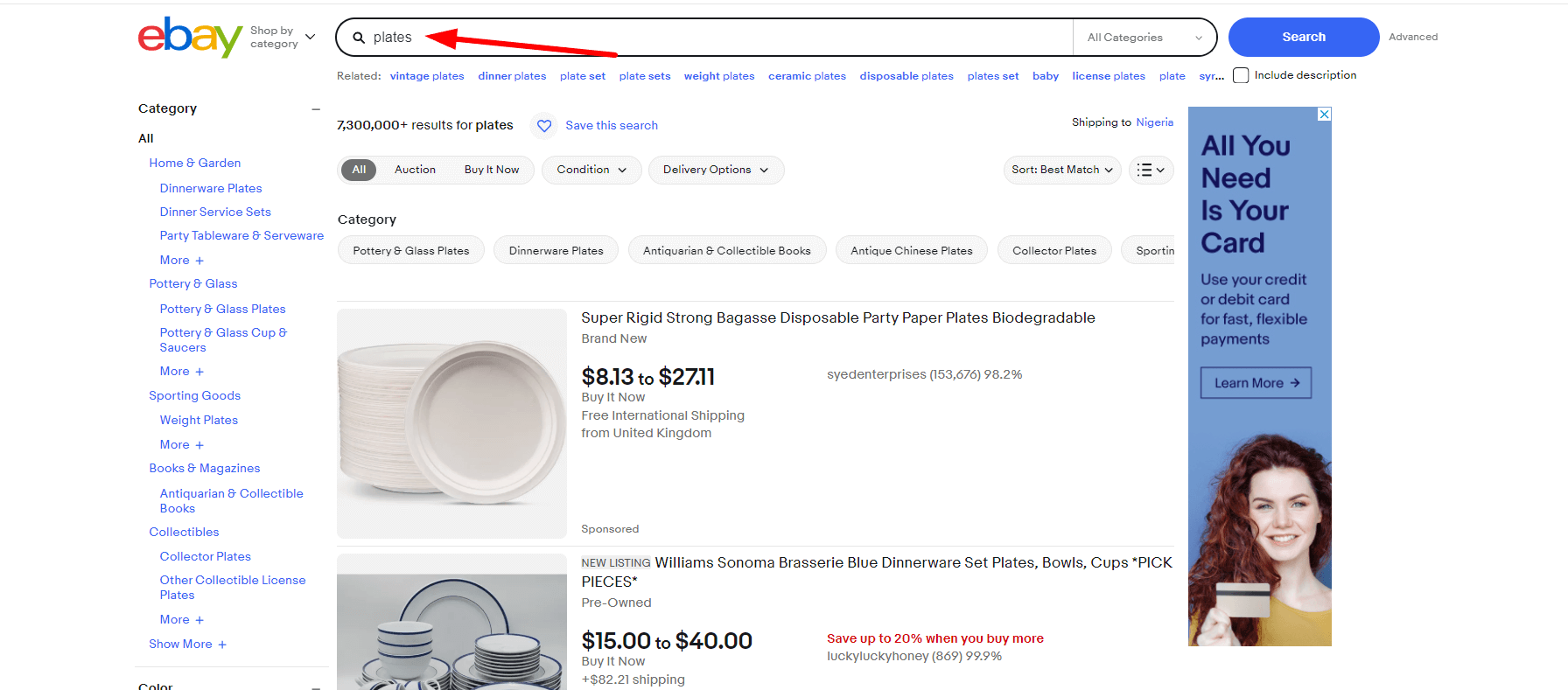Open the Dinnerware Plates category link

(x=210, y=187)
